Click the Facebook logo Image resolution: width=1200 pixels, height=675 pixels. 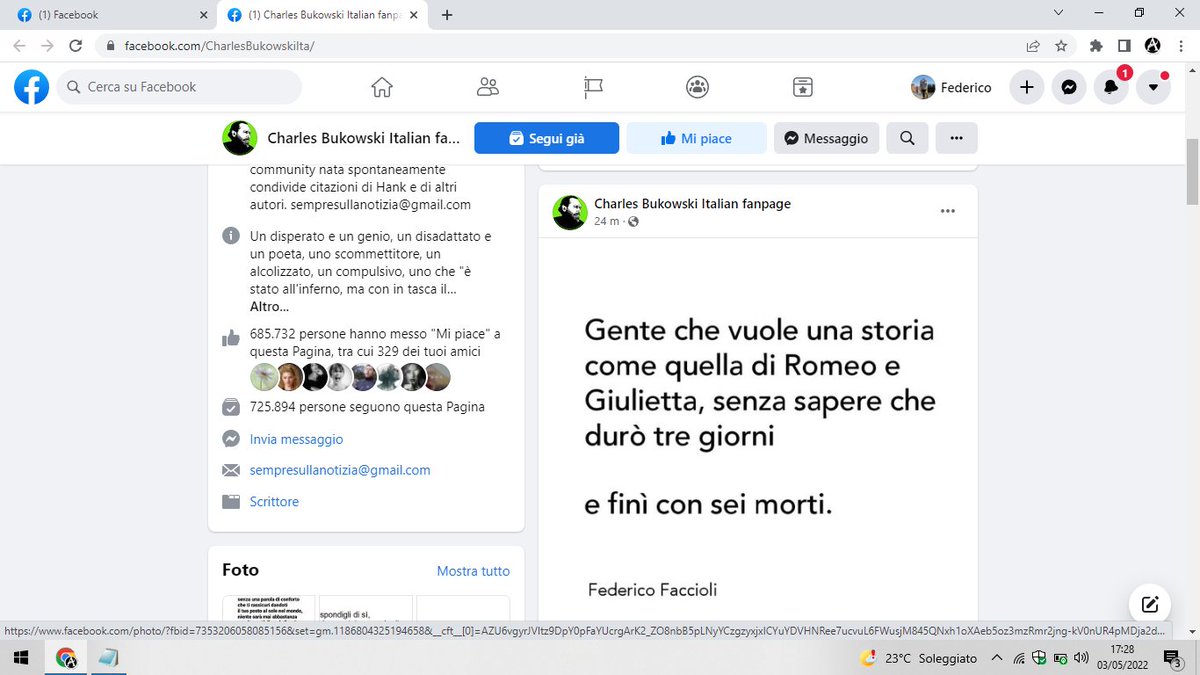(31, 87)
